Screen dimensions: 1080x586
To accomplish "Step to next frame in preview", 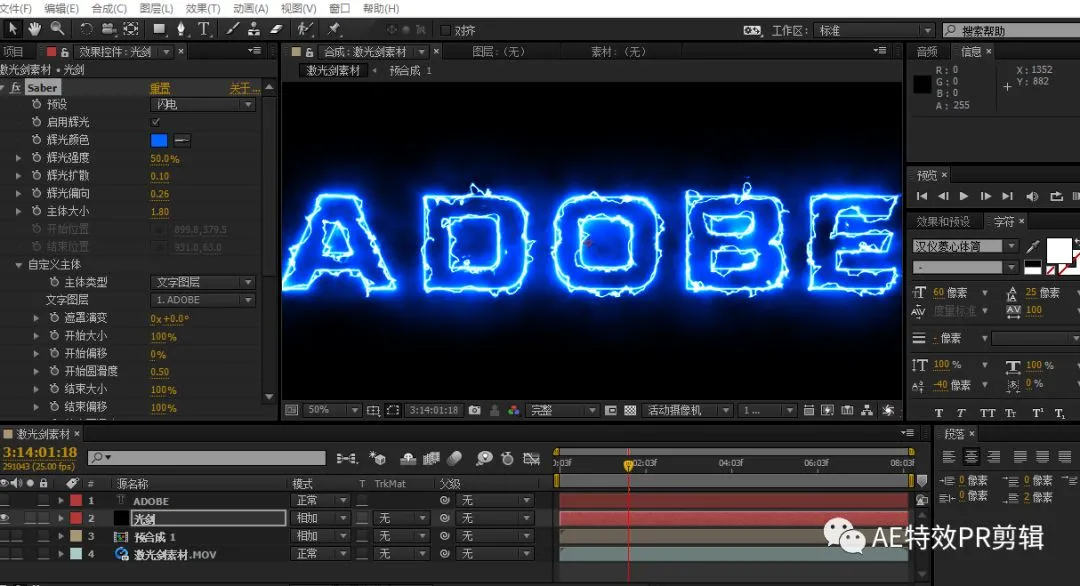I will click(986, 196).
